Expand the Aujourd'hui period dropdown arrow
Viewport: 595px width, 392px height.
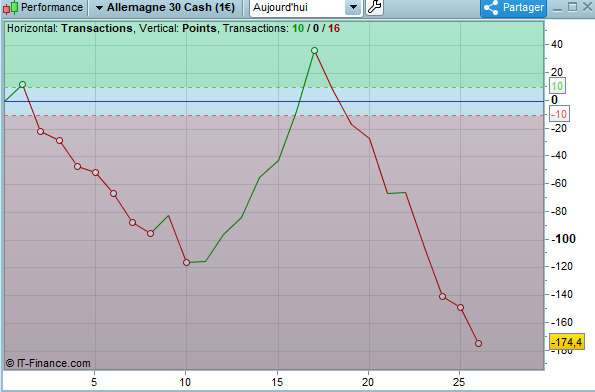(x=353, y=7)
